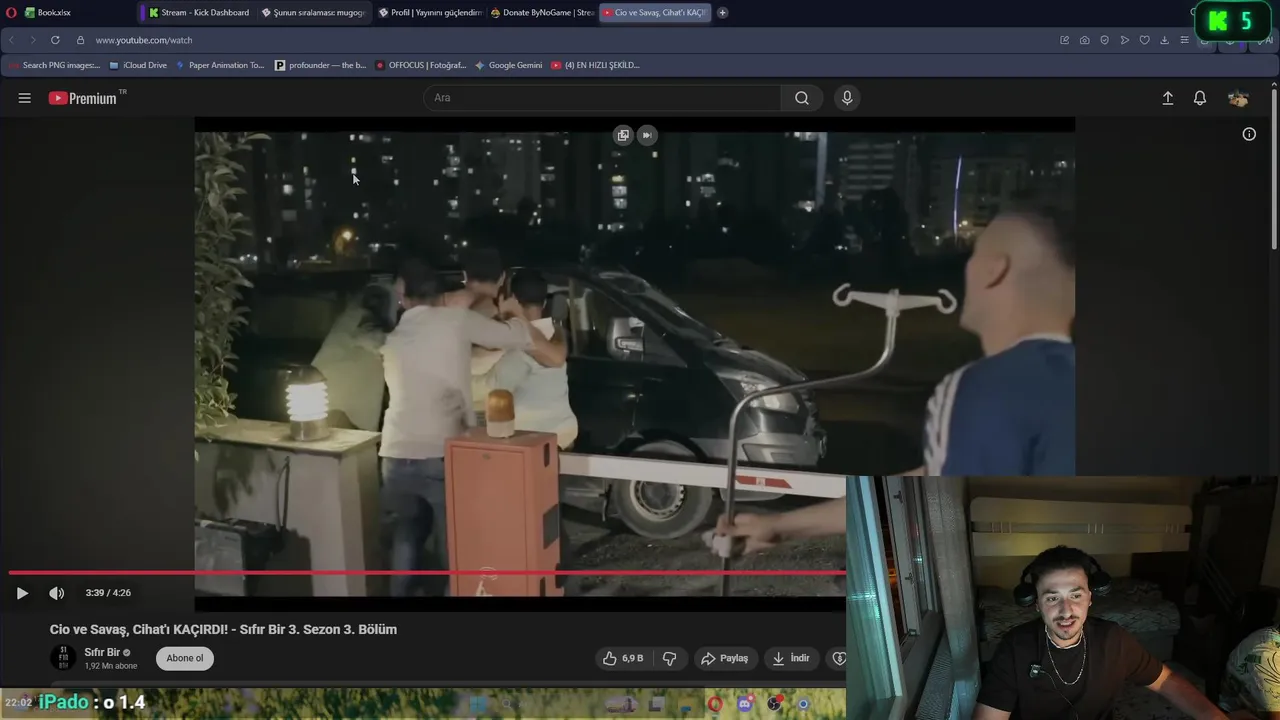Bookmark page with heart icon
Viewport: 1280px width, 720px height.
pos(1145,40)
